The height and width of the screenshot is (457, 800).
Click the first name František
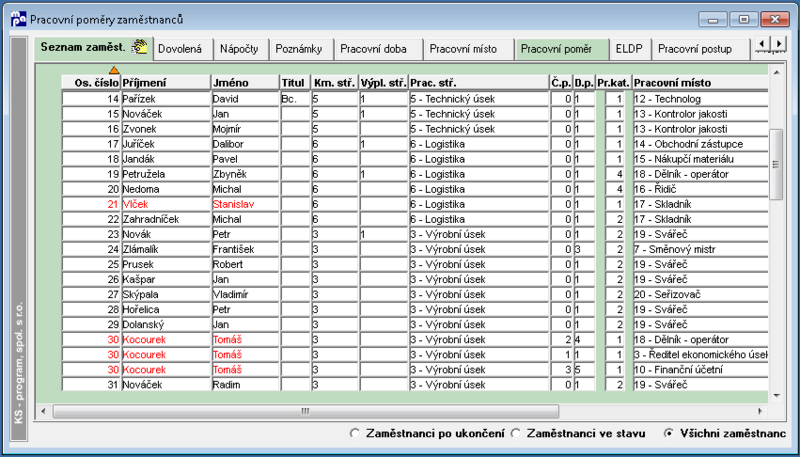(245, 249)
